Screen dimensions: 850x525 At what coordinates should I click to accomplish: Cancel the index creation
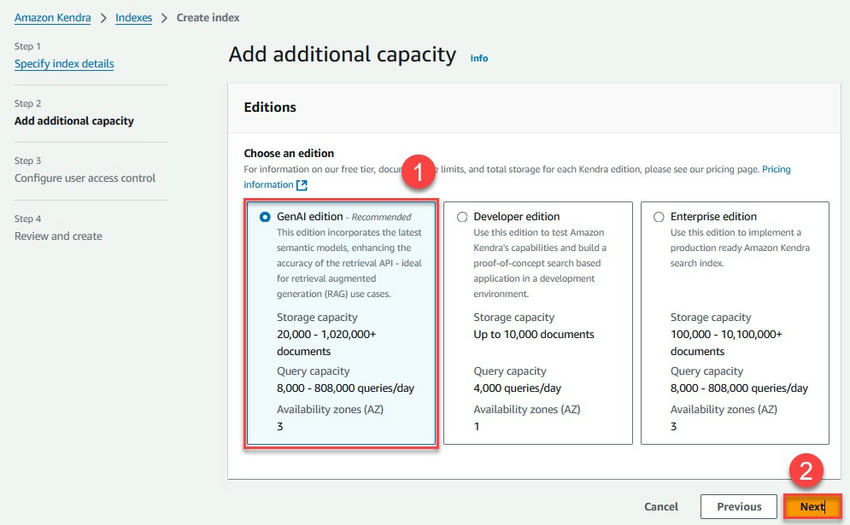point(661,507)
